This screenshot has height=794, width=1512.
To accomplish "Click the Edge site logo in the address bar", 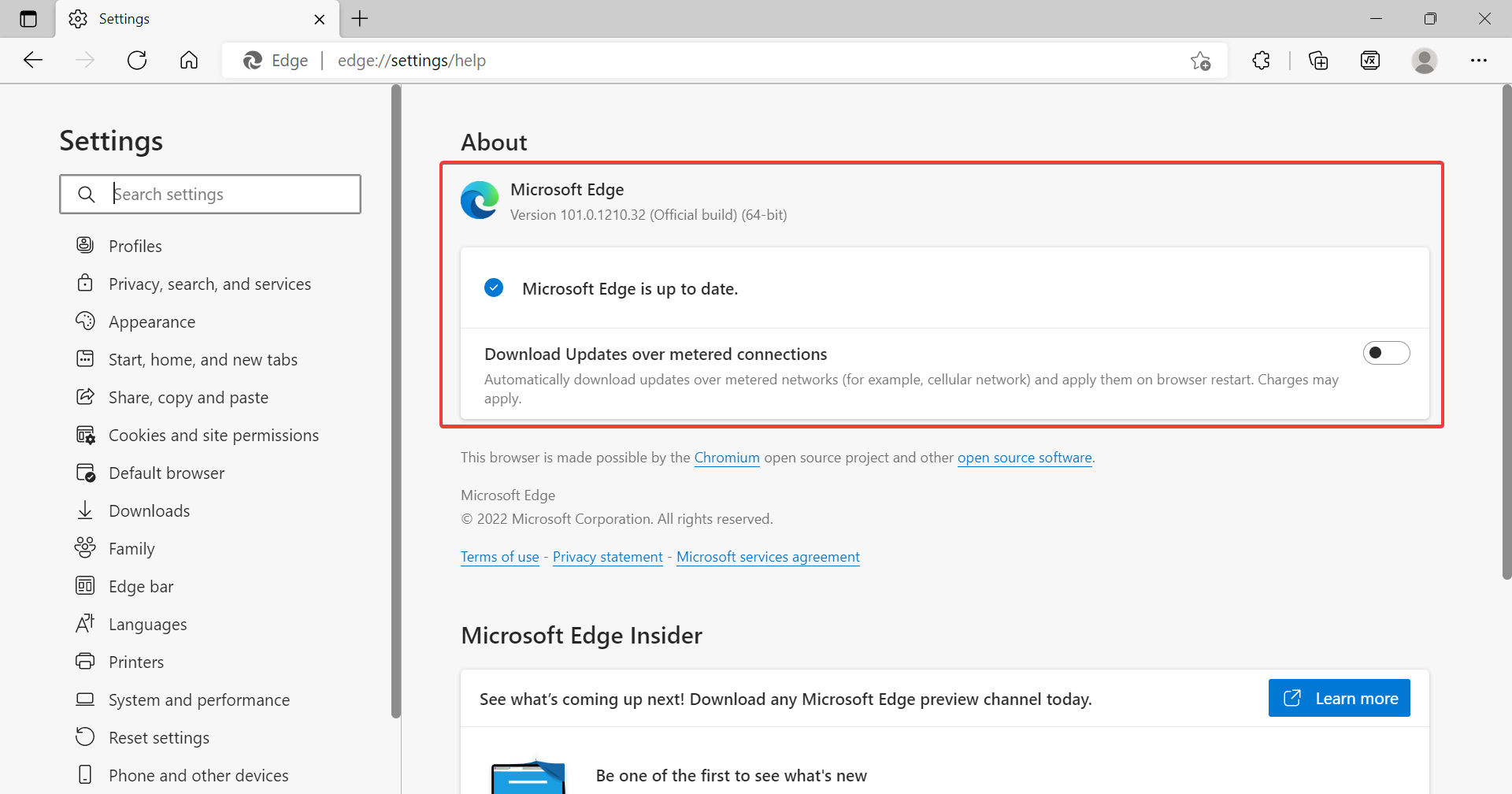I will (x=253, y=60).
